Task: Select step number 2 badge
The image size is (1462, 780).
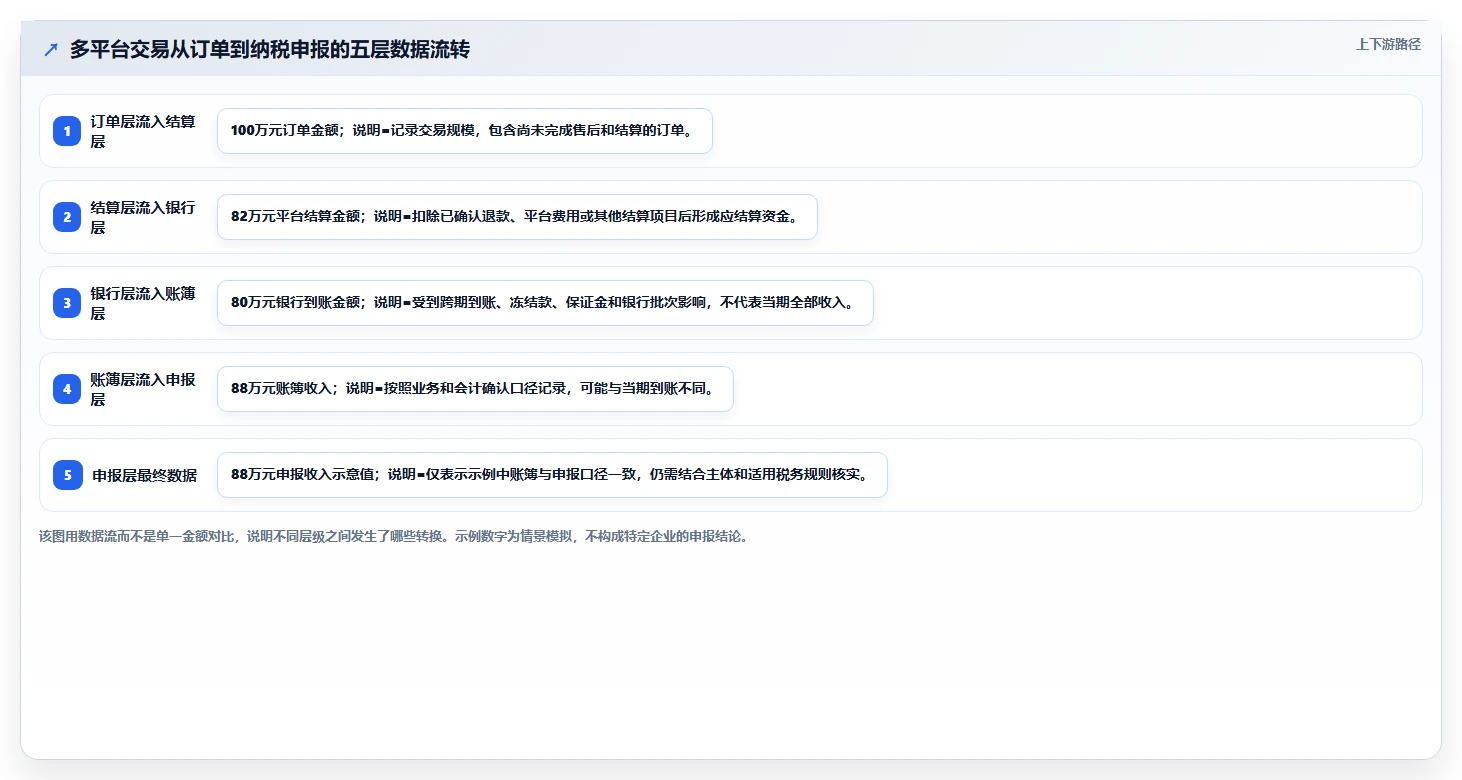Action: (x=67, y=217)
